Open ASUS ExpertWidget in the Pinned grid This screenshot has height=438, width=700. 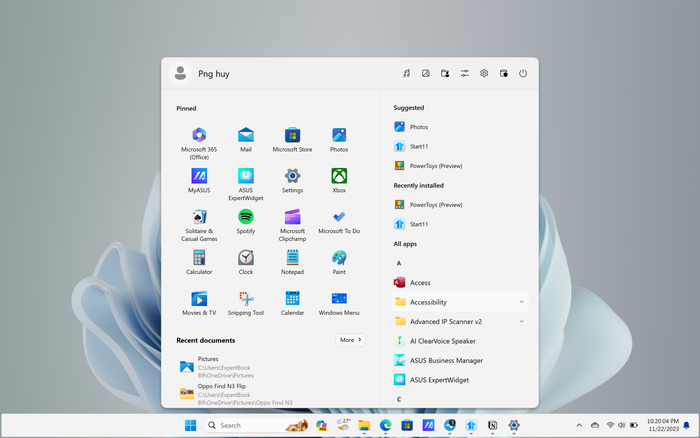(x=246, y=184)
